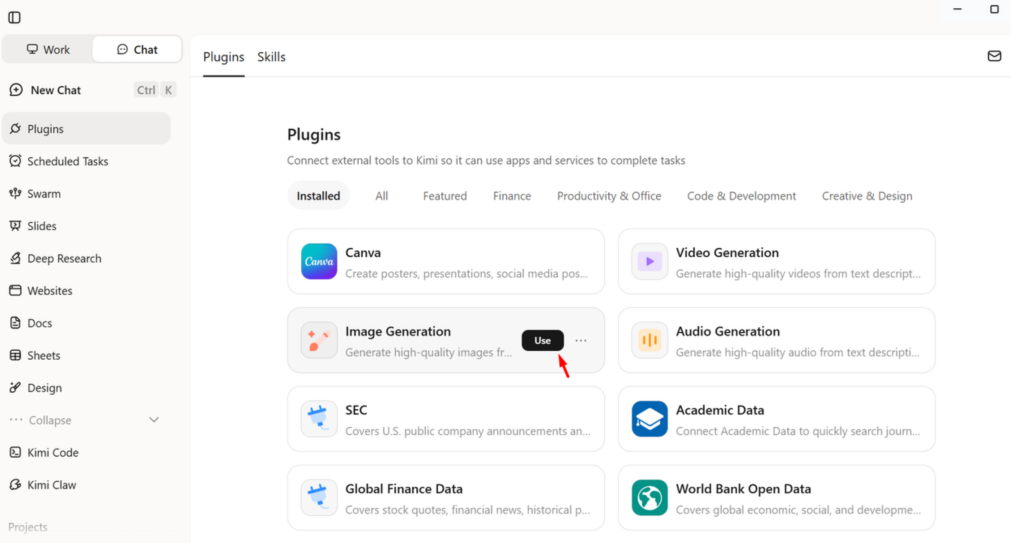
Task: Click the Design brush icon
Action: 15,387
